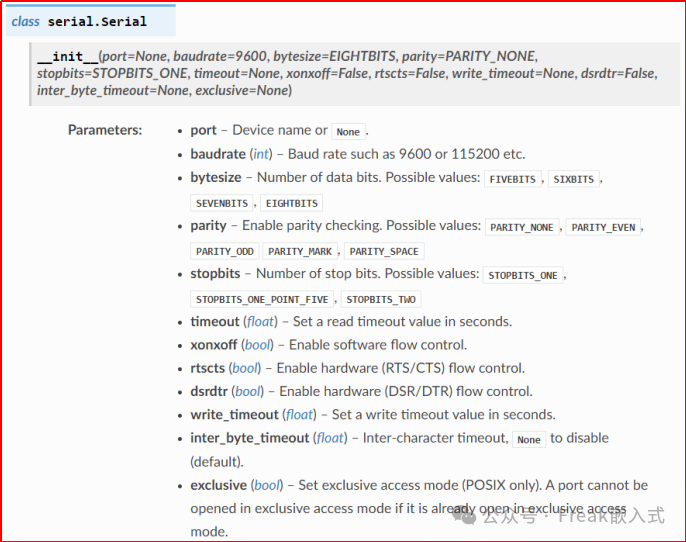Open the int type link beside baudrate
Viewport: 686px width, 542px height.
[x=261, y=154]
